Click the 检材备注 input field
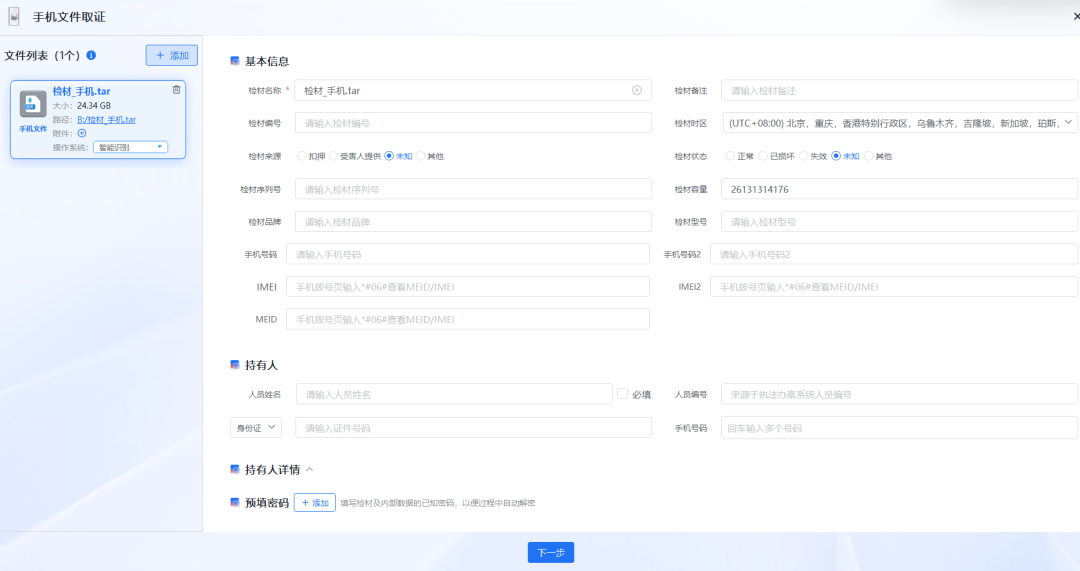The height and width of the screenshot is (571, 1080). (900, 90)
